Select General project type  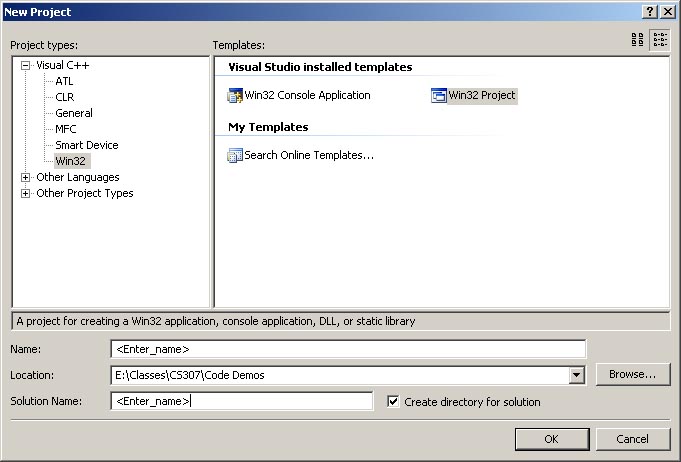74,113
